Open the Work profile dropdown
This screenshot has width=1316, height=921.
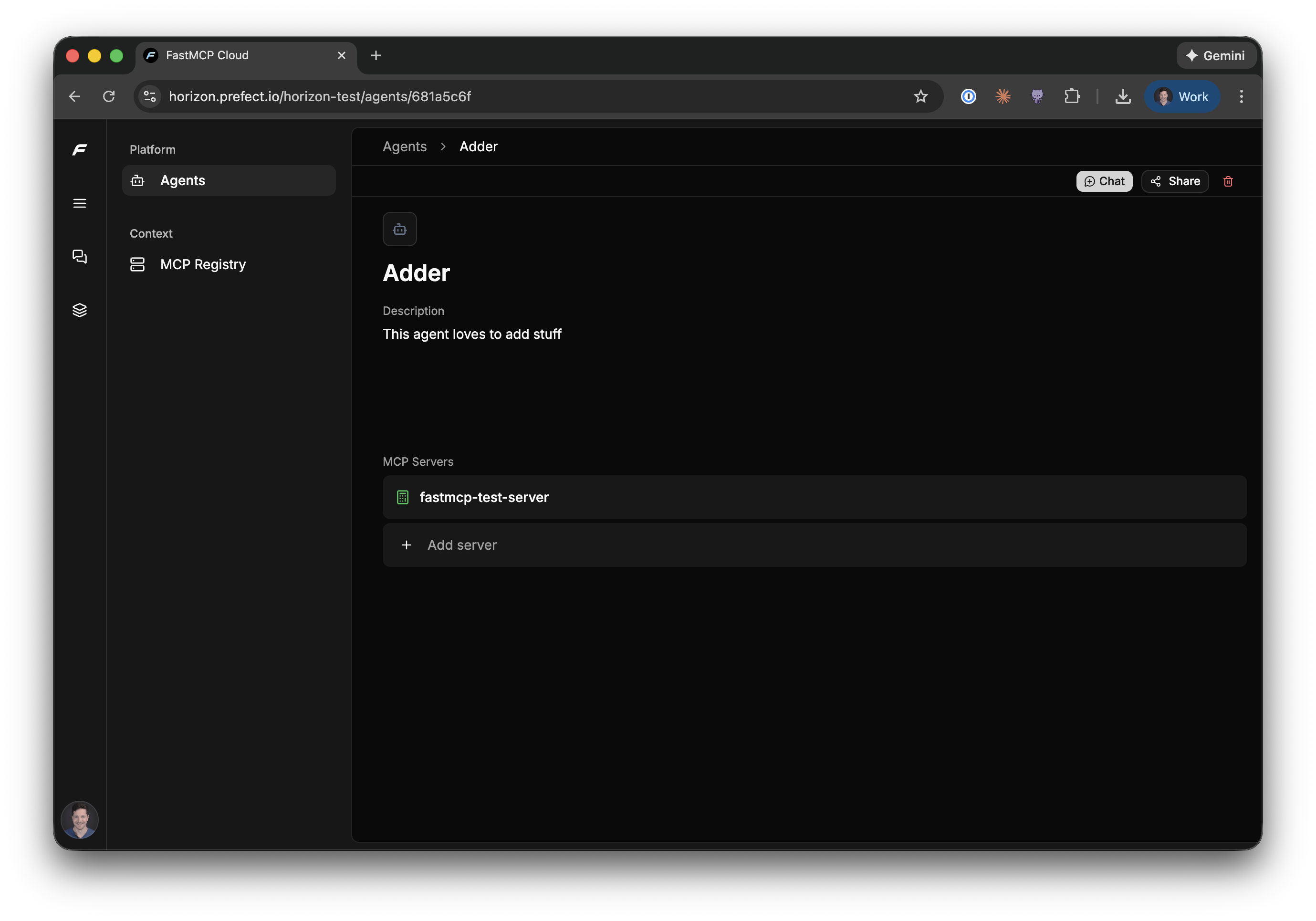pos(1182,96)
